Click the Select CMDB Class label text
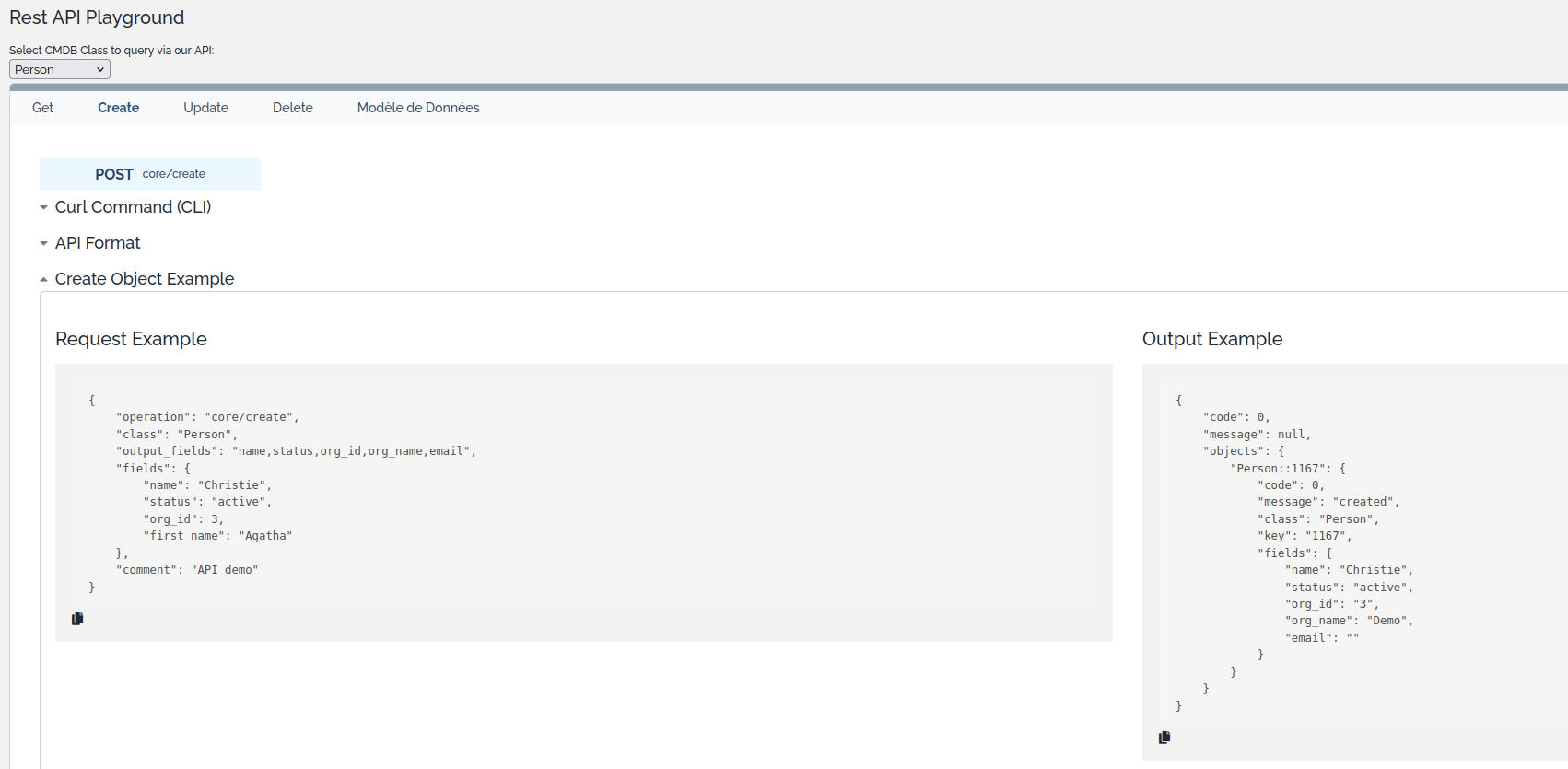The image size is (1568, 769). tap(111, 51)
